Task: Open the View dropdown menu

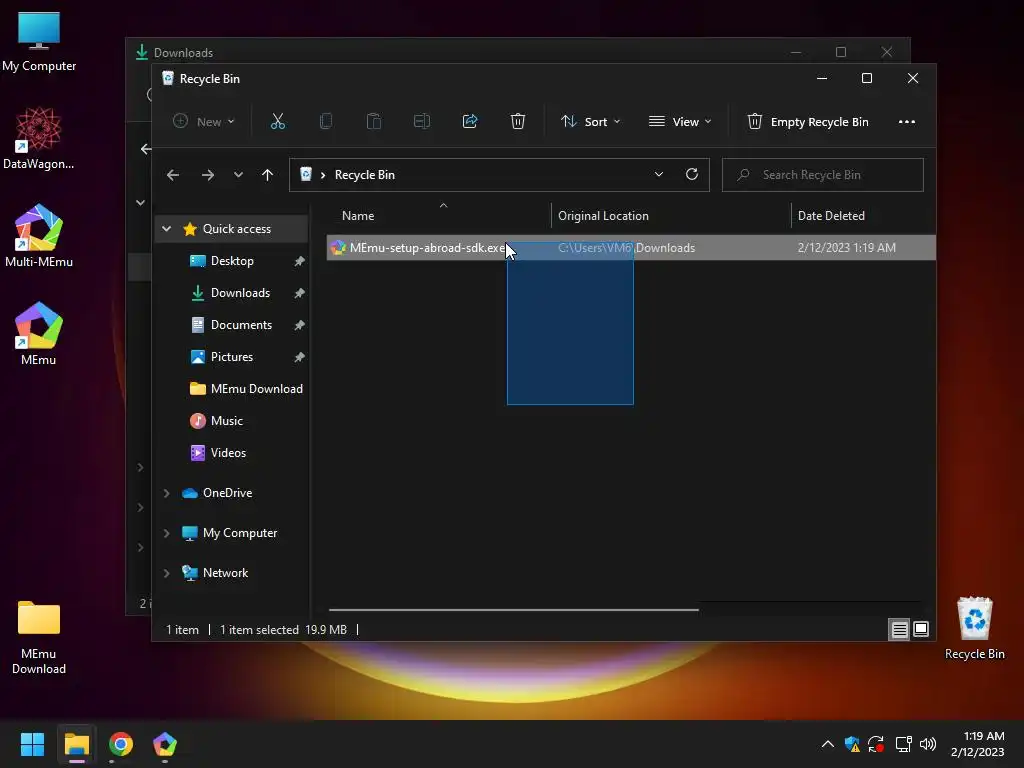Action: [x=680, y=121]
